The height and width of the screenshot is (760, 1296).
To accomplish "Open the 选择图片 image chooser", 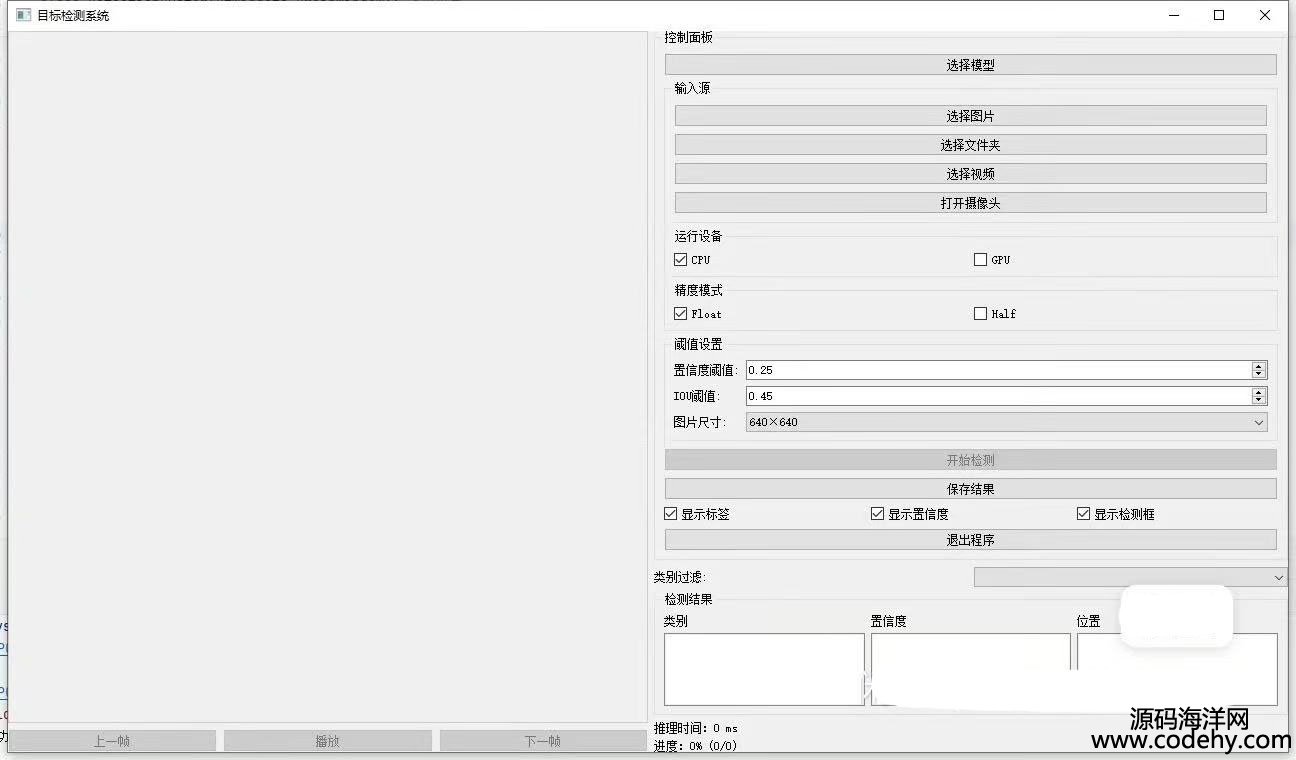I will (970, 116).
